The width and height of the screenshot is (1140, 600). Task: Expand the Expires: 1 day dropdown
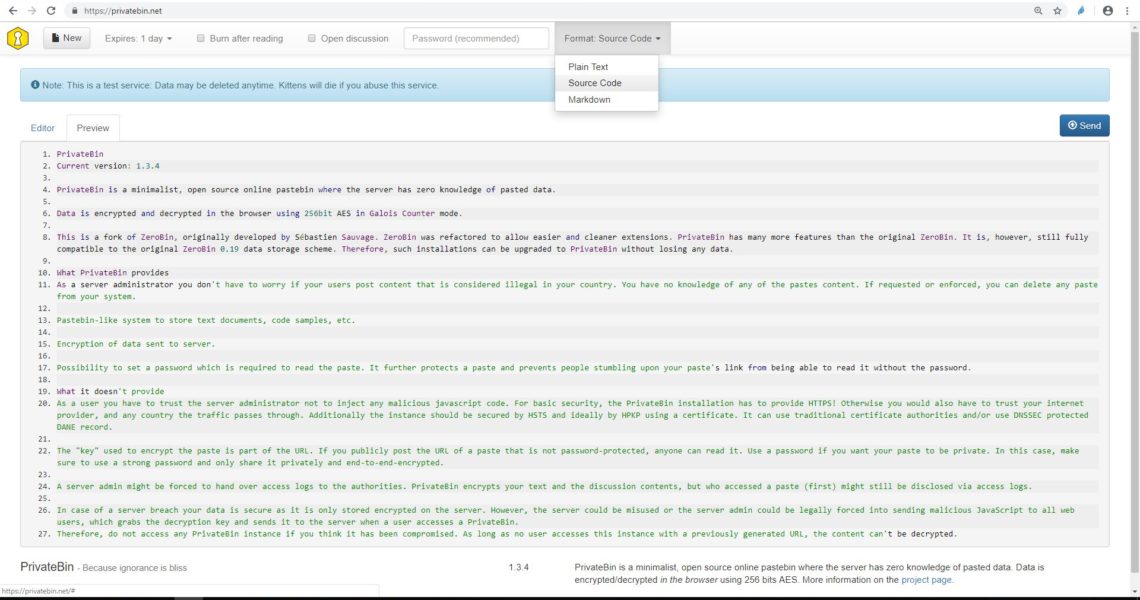pos(138,39)
